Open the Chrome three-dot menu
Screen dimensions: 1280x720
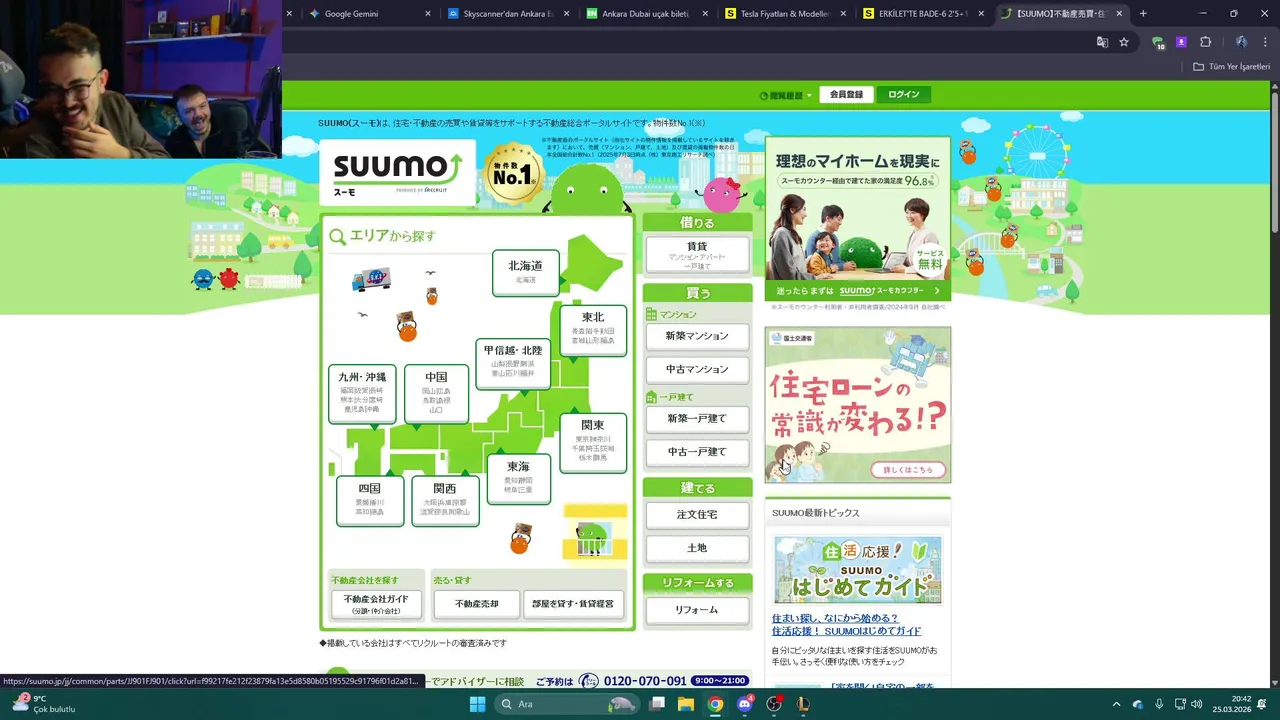(1264, 42)
